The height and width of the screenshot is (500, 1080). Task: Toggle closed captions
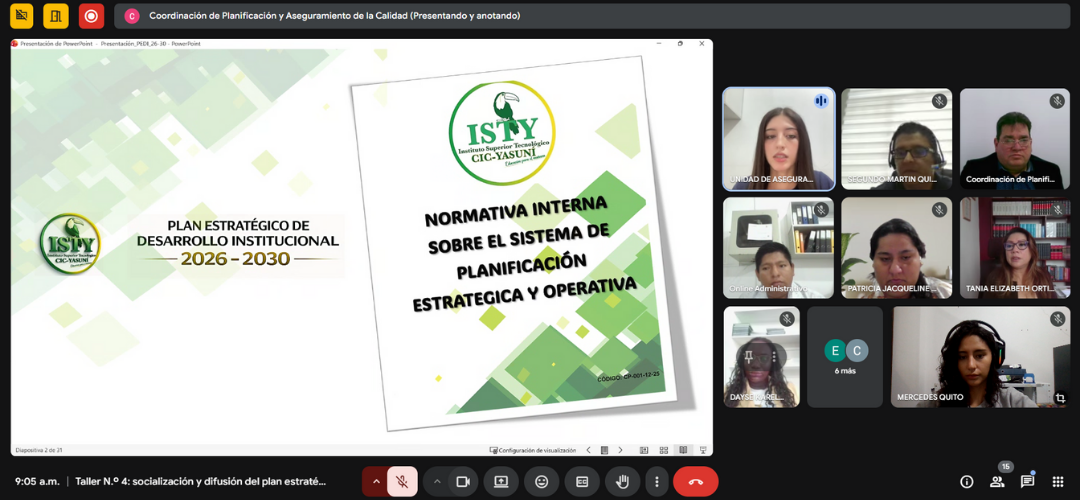click(582, 481)
